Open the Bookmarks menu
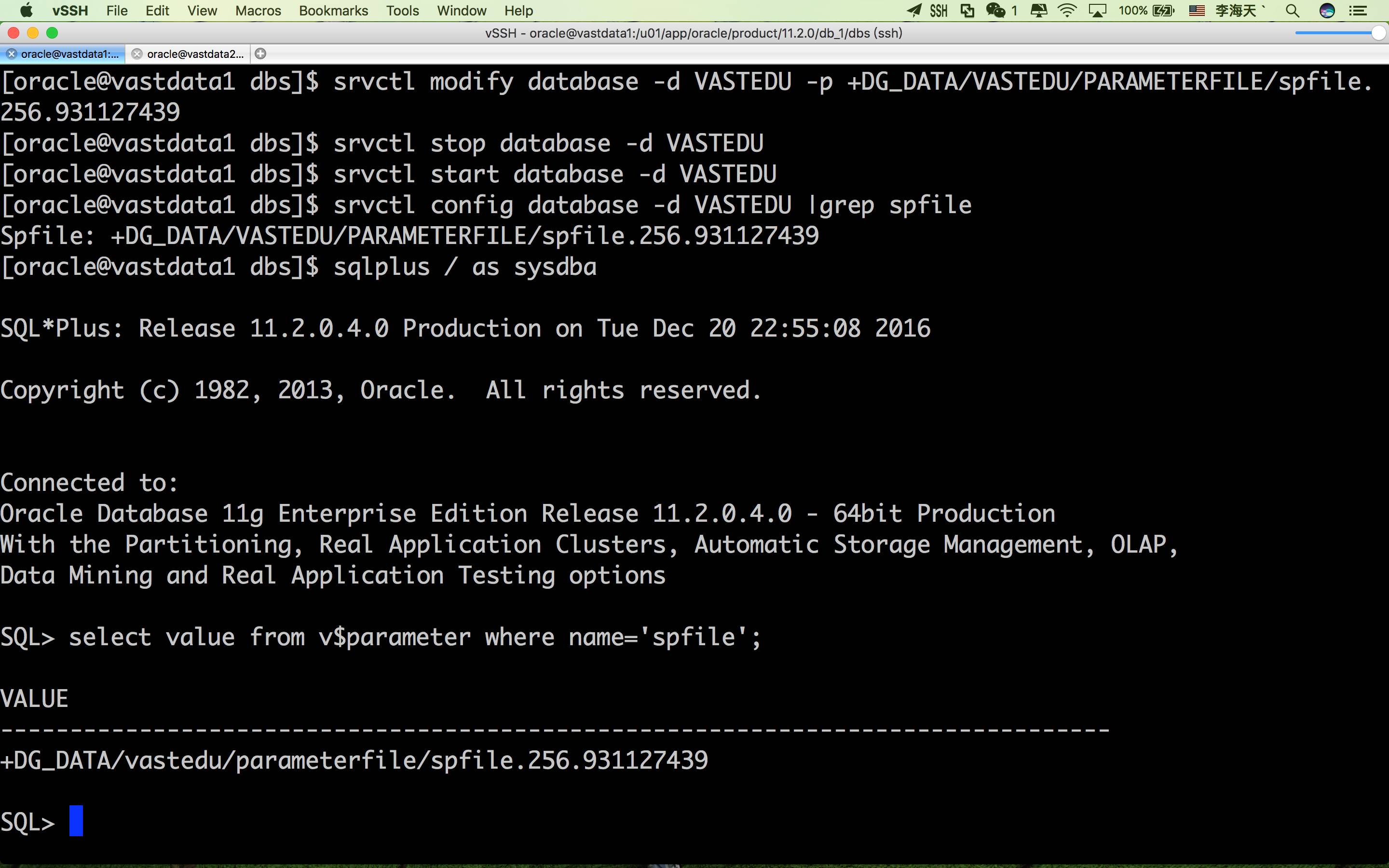Viewport: 1389px width, 868px height. (x=333, y=10)
